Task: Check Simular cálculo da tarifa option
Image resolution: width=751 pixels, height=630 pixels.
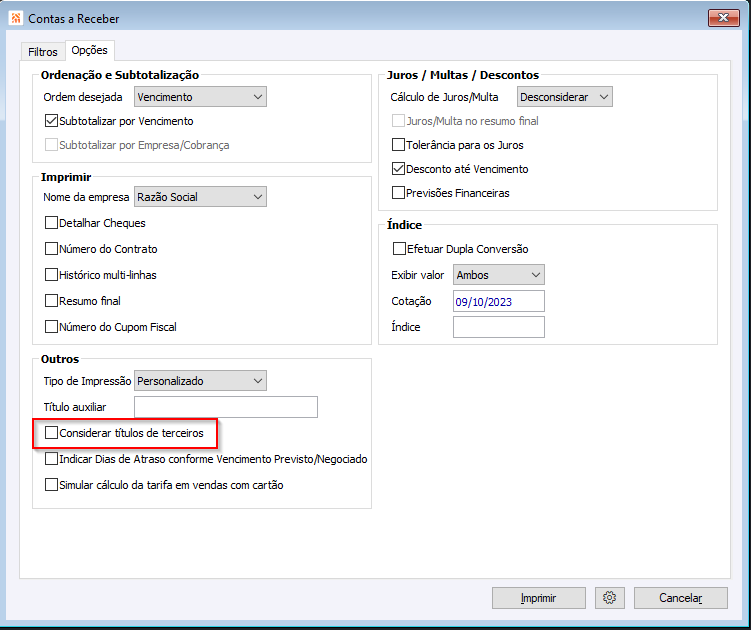Action: (51, 485)
